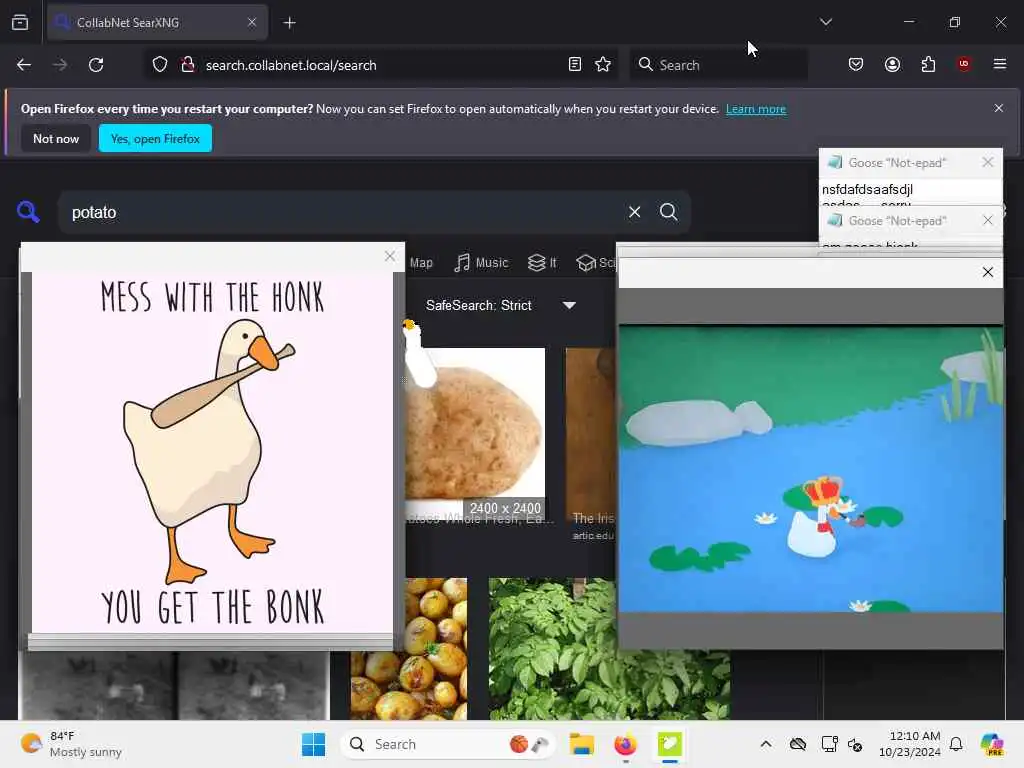Image resolution: width=1024 pixels, height=768 pixels.
Task: Open the site security lock icon
Action: click(x=187, y=65)
